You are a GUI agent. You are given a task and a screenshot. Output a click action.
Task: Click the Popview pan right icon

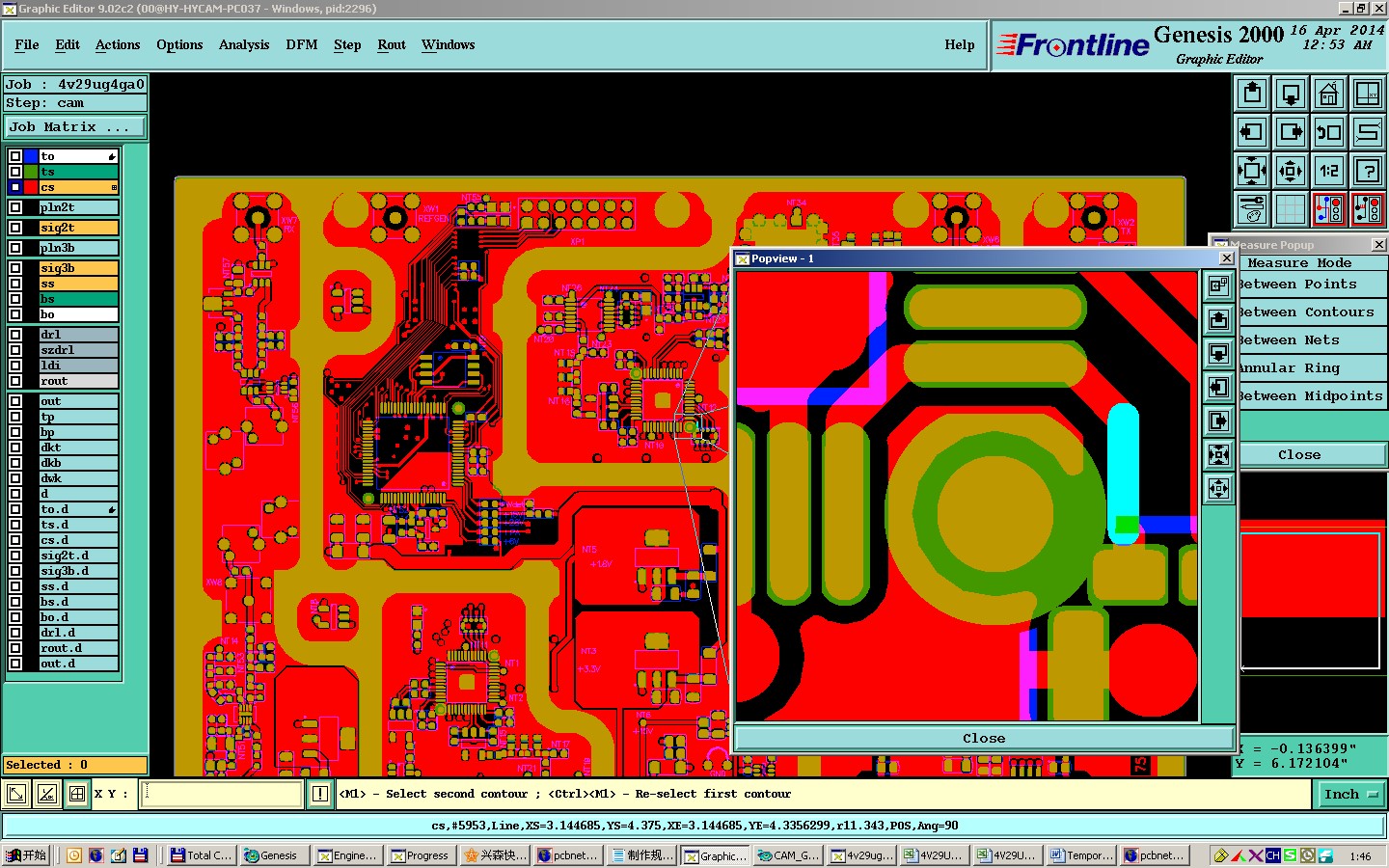[x=1219, y=420]
